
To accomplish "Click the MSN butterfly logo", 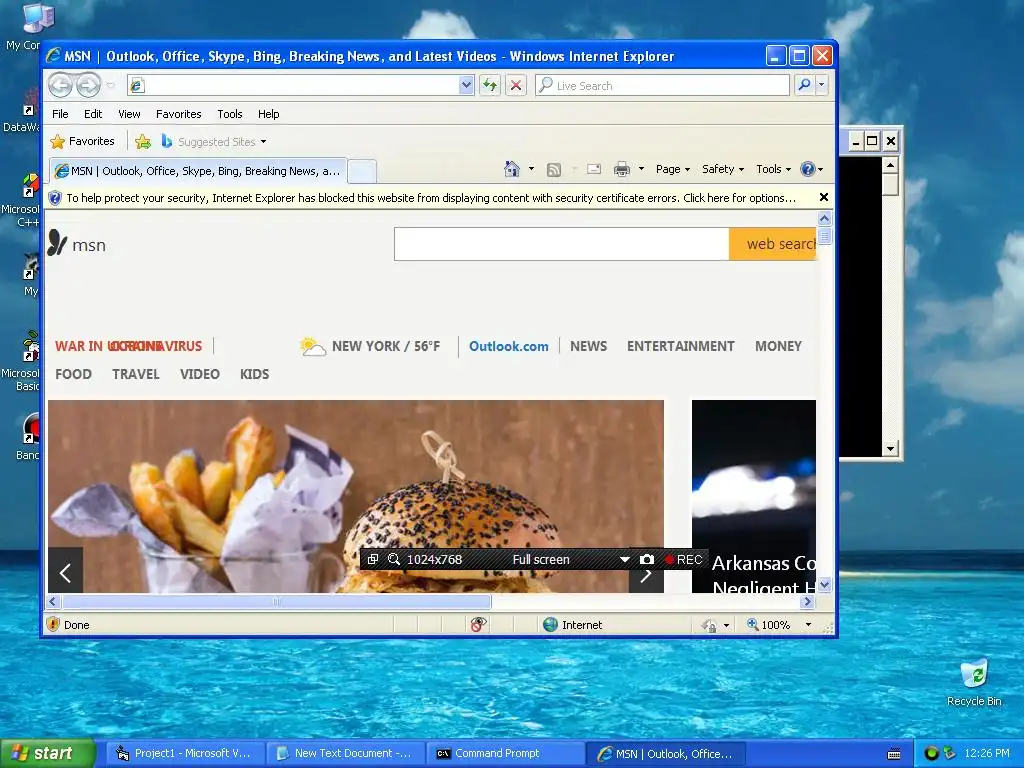I will click(x=57, y=243).
